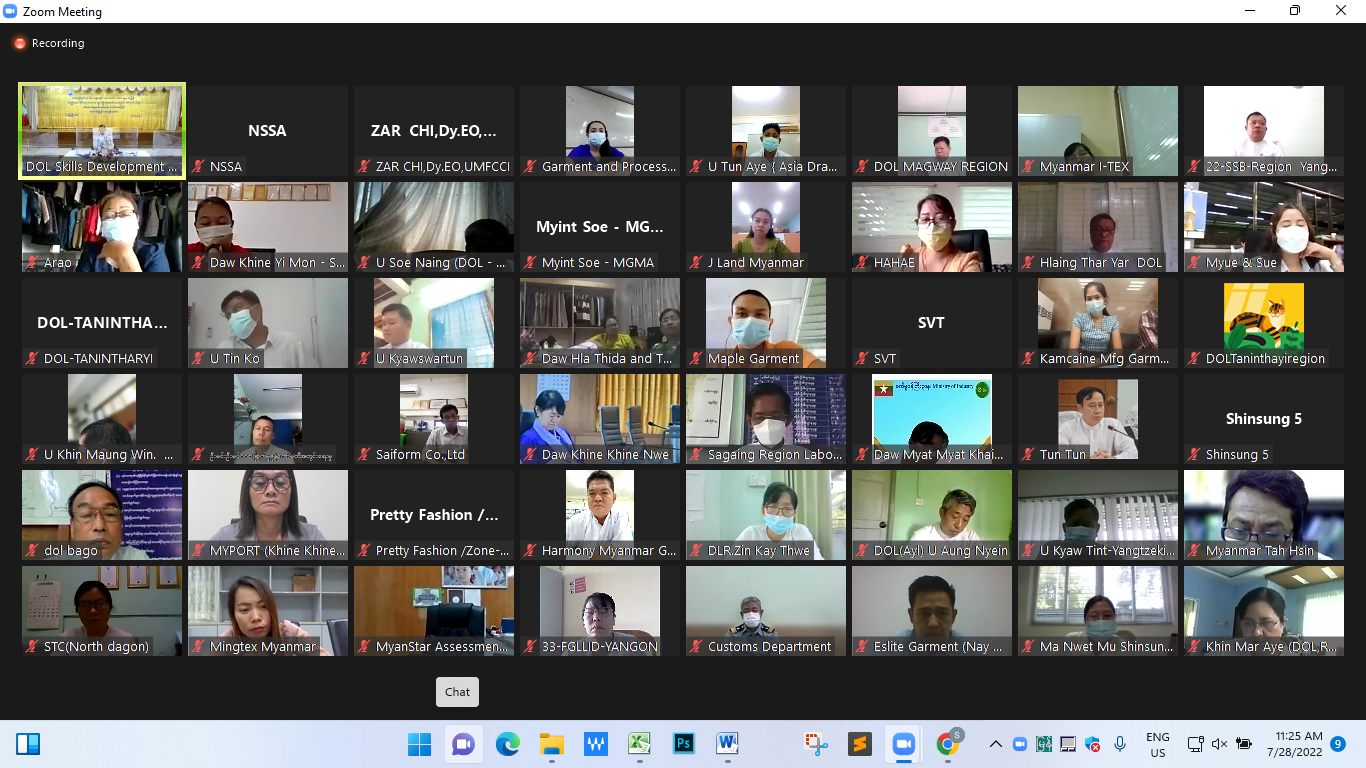Open the Windows Start menu
1366x768 pixels.
pos(420,744)
